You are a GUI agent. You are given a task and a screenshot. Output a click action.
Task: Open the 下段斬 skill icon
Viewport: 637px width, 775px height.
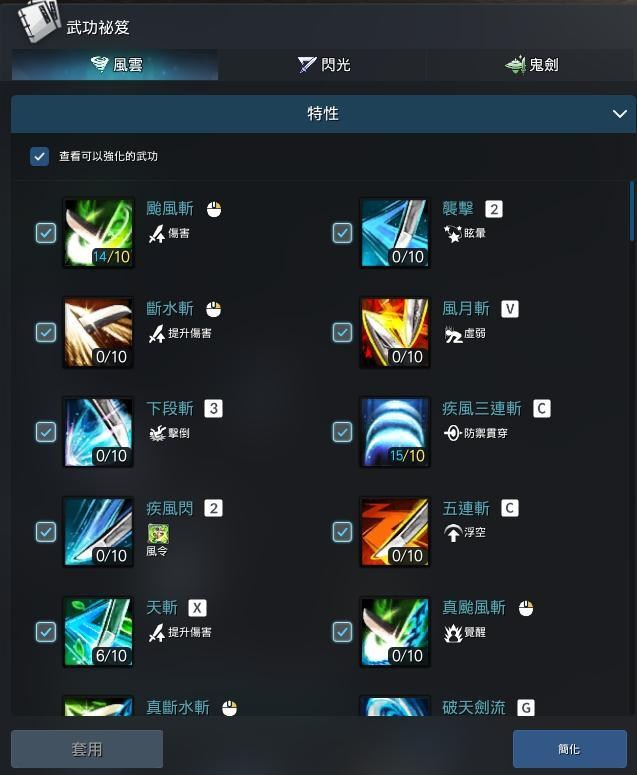pyautogui.click(x=98, y=432)
